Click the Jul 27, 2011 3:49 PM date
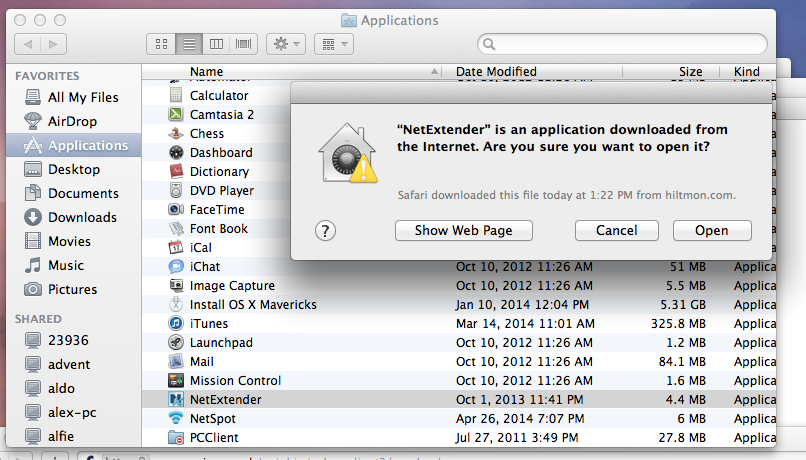The image size is (806, 460). 517,438
